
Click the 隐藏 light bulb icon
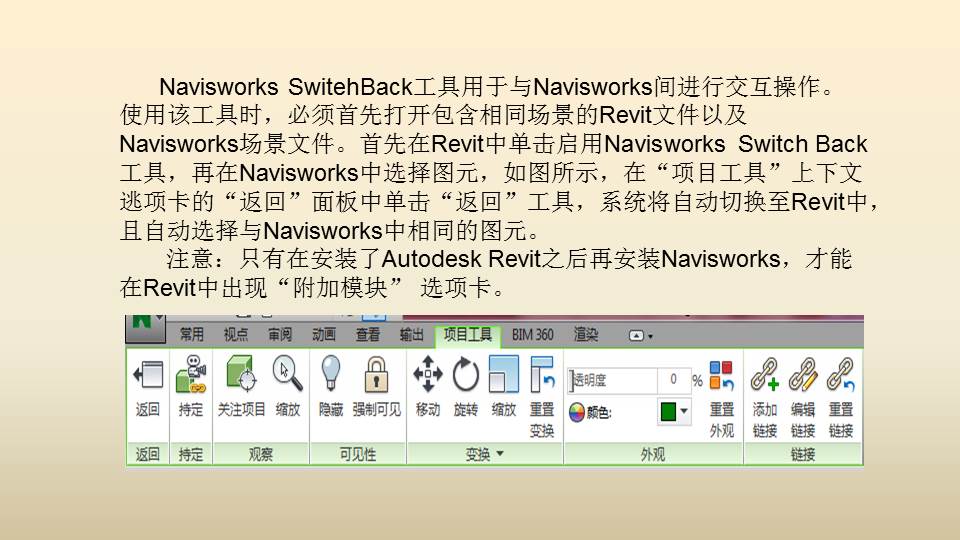331,373
